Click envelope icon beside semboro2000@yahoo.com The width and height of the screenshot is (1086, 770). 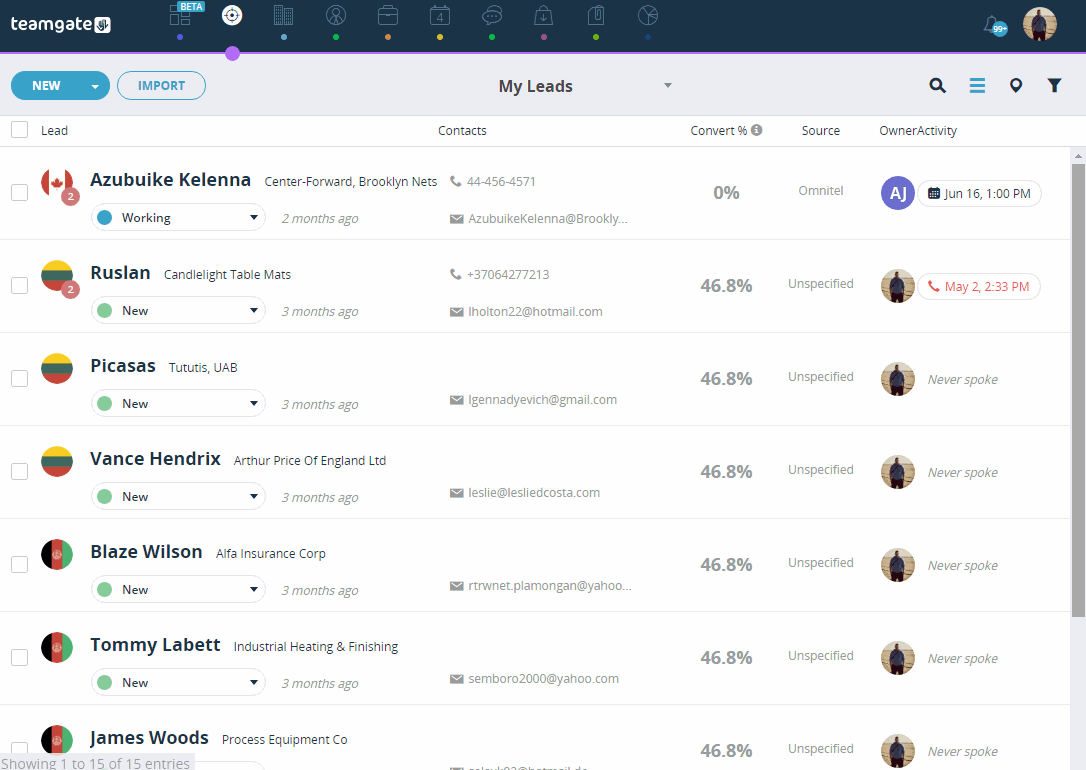tap(456, 679)
